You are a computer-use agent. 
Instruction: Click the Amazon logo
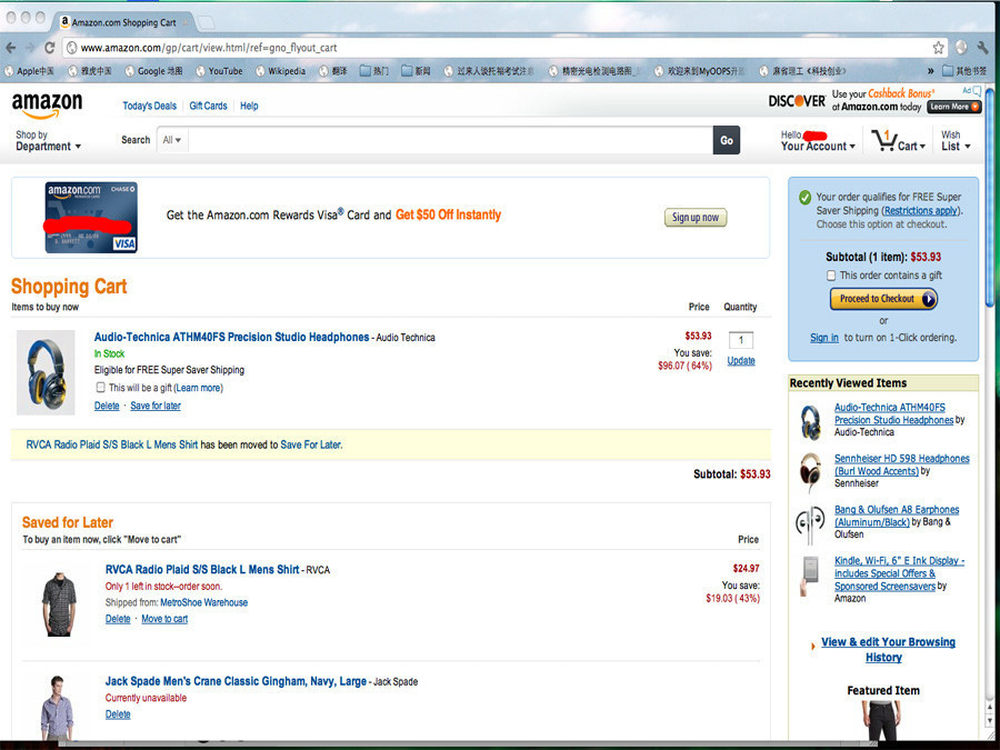point(47,105)
